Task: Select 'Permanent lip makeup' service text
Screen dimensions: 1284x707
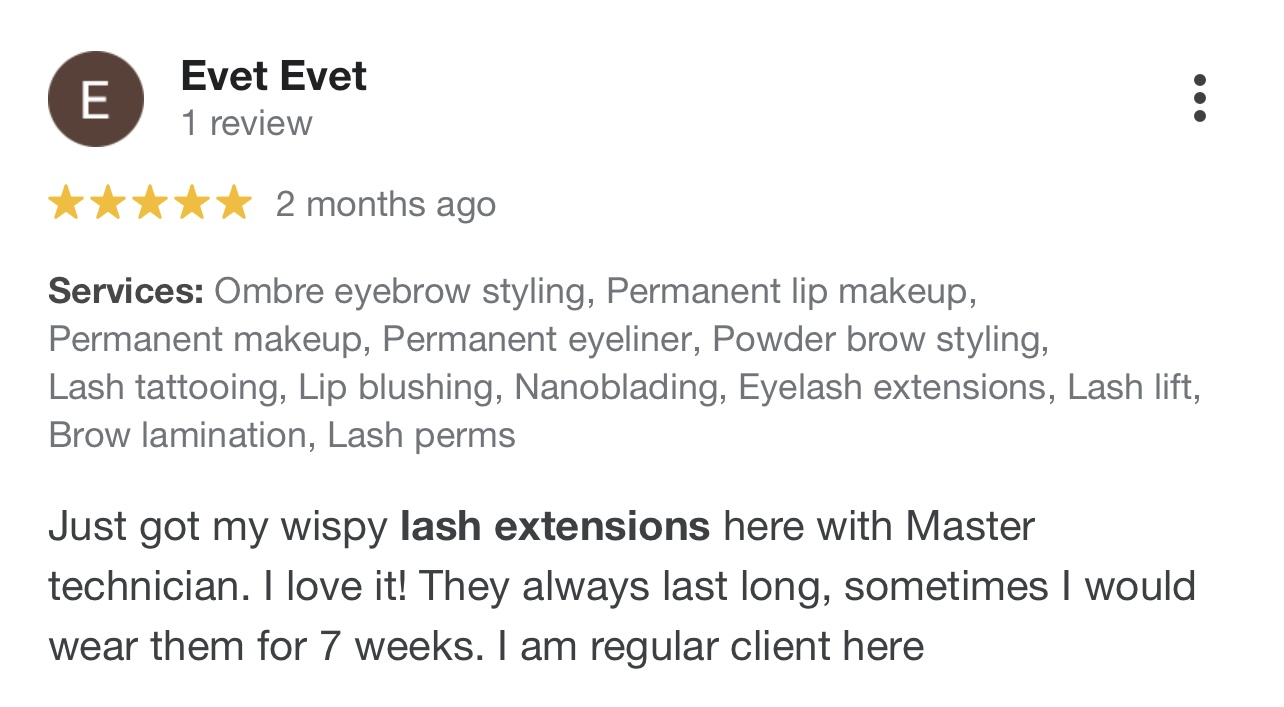Action: [x=789, y=292]
